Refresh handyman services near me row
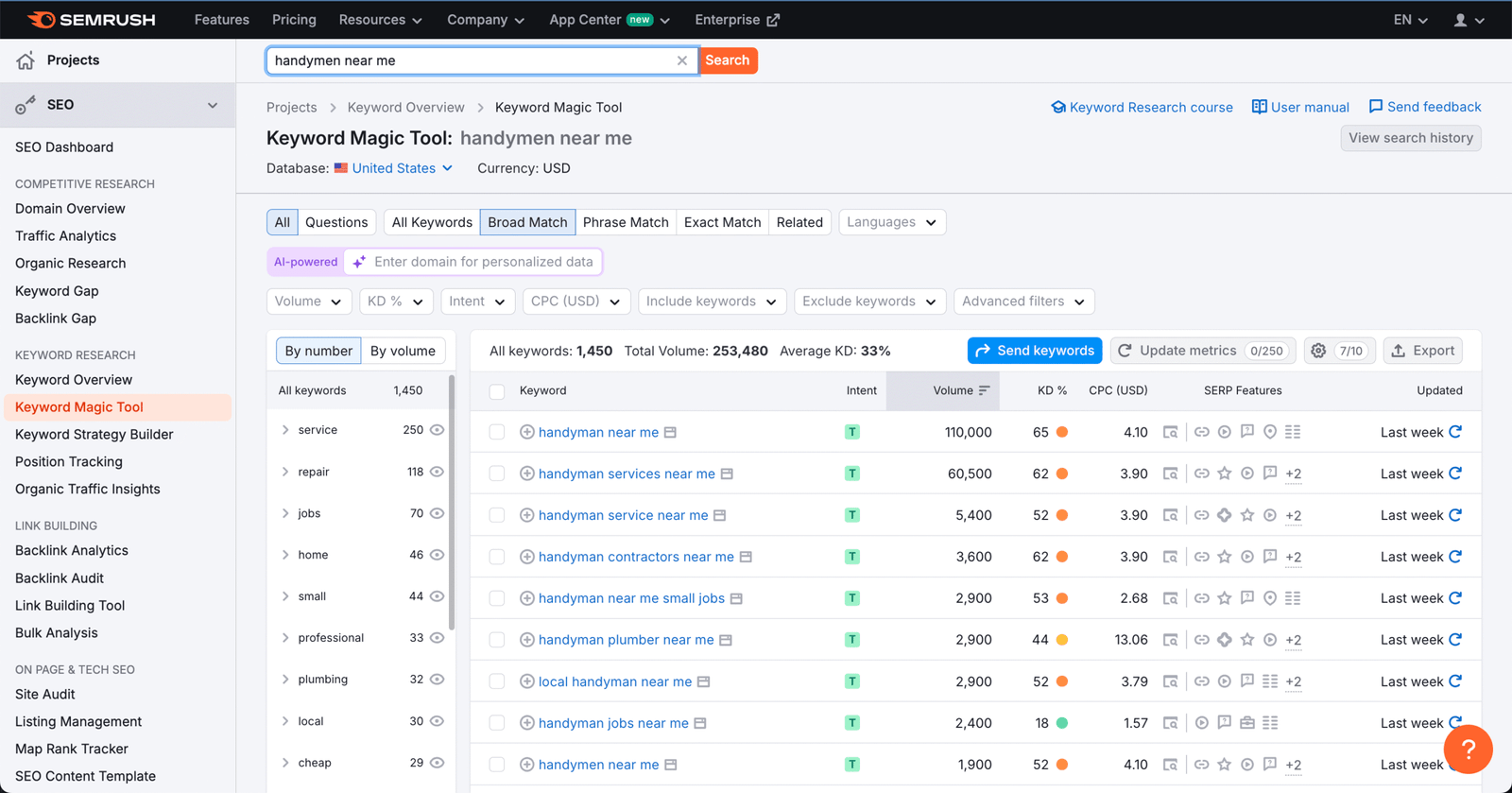 pyautogui.click(x=1455, y=474)
